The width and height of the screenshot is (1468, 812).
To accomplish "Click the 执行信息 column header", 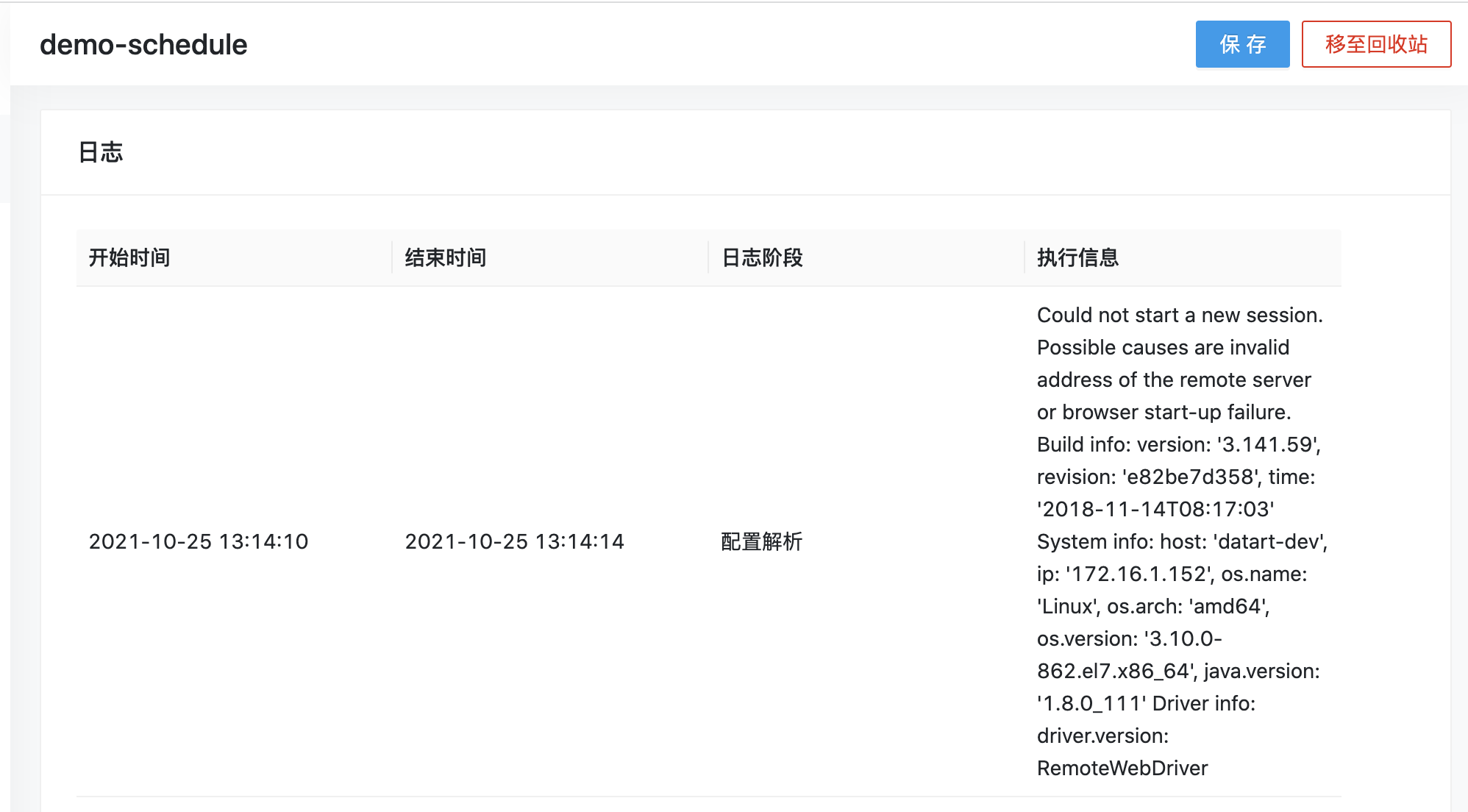I will point(1078,257).
